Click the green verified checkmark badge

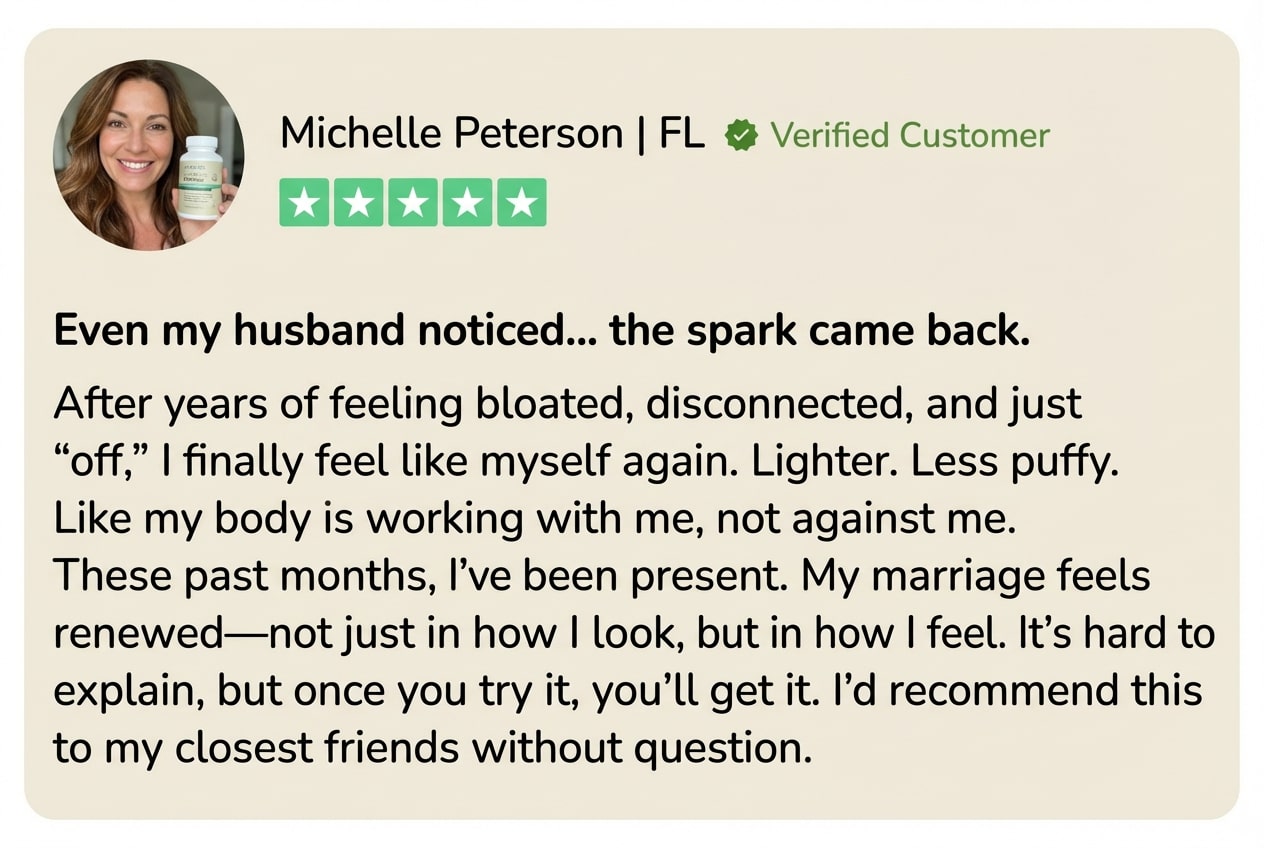click(x=741, y=135)
